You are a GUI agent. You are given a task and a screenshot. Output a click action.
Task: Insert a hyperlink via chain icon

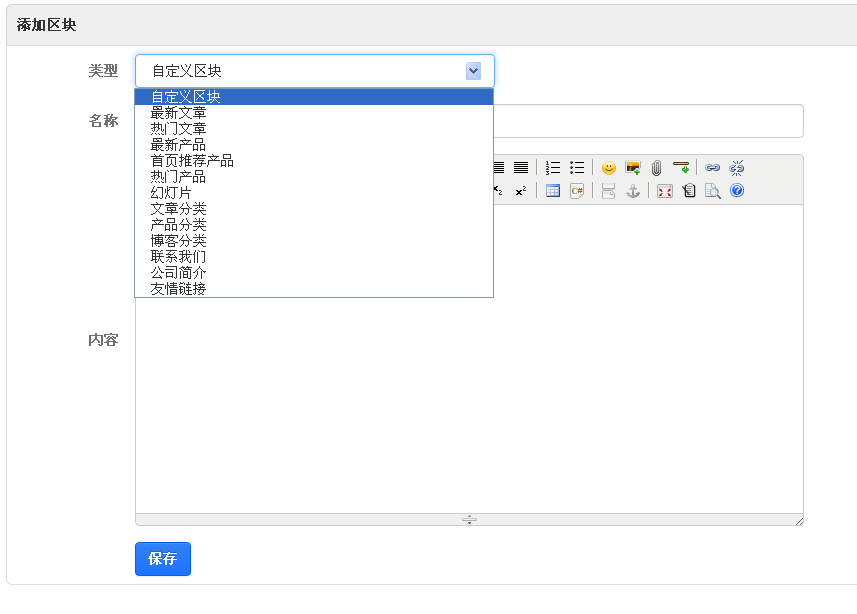[712, 167]
